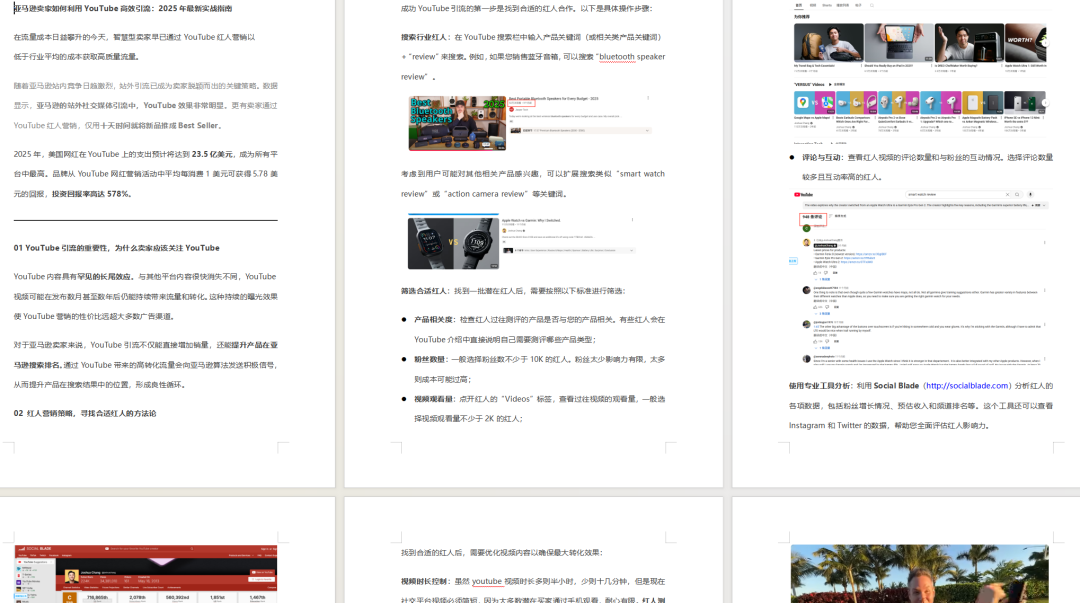The image size is (1080, 603).
Task: Click the '筛选合适红人' label
Action: 425,291
